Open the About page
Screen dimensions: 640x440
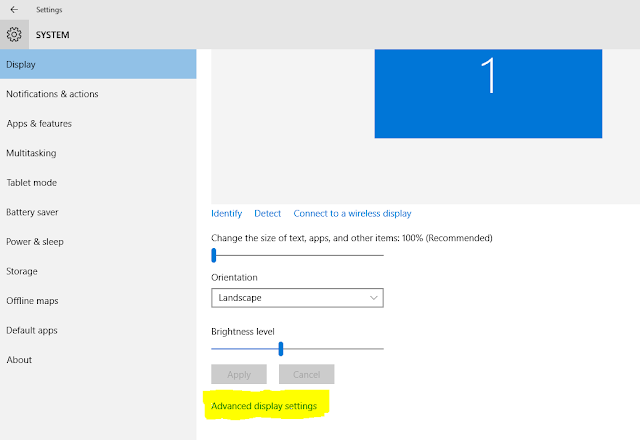tap(98, 360)
